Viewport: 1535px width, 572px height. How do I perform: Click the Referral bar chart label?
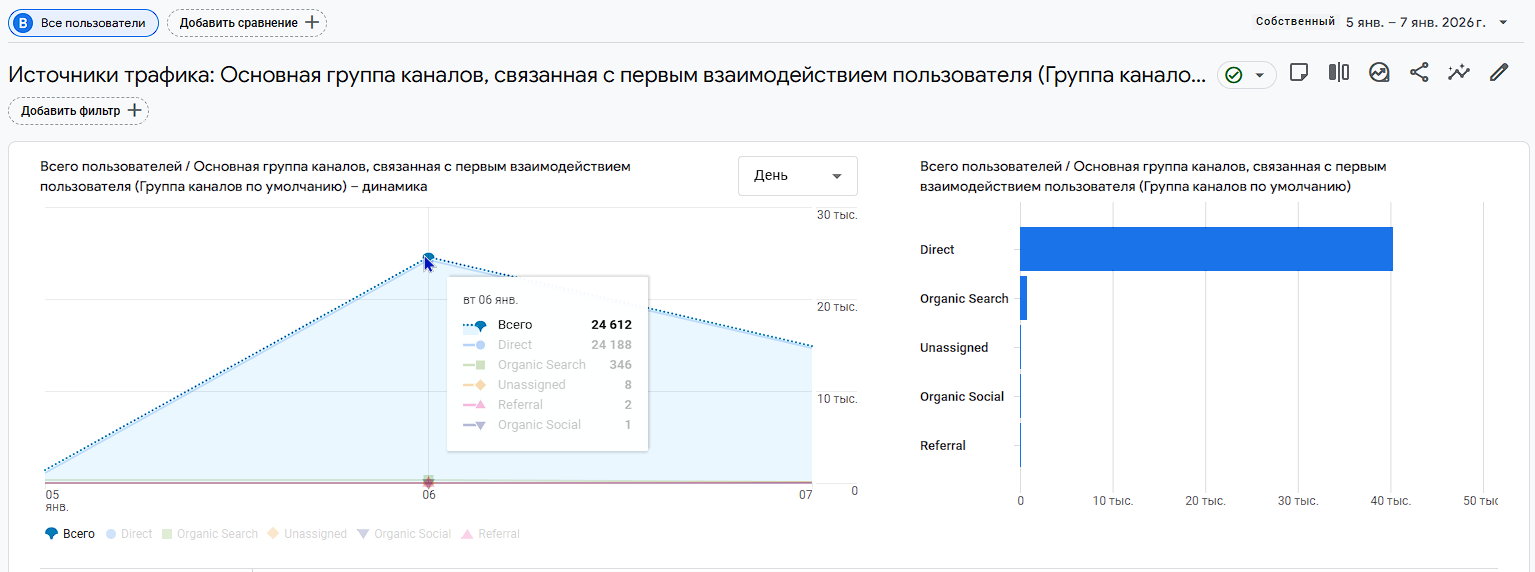click(943, 446)
